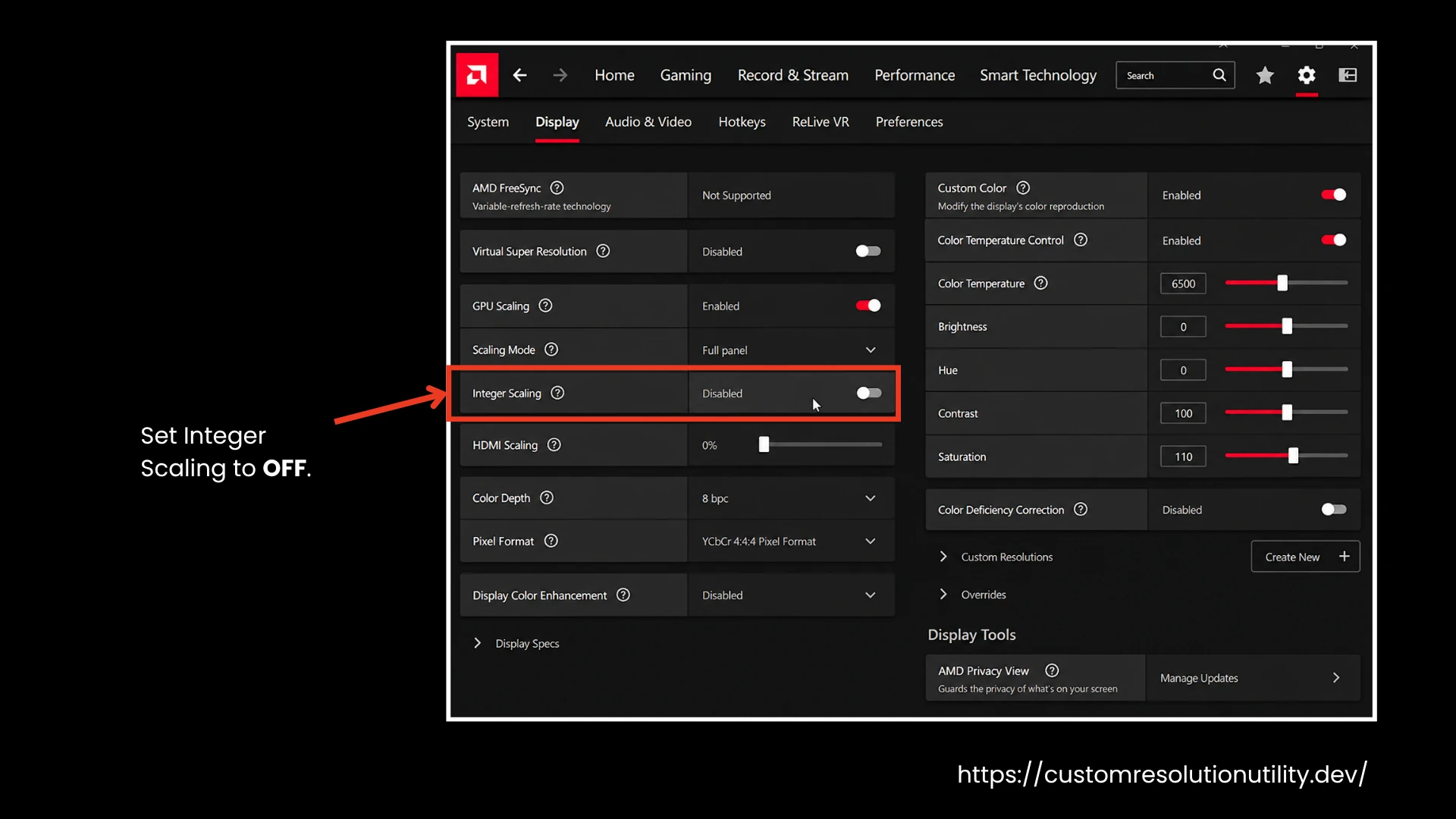Viewport: 1456px width, 819px height.
Task: Go forward with the right arrow
Action: pyautogui.click(x=560, y=75)
